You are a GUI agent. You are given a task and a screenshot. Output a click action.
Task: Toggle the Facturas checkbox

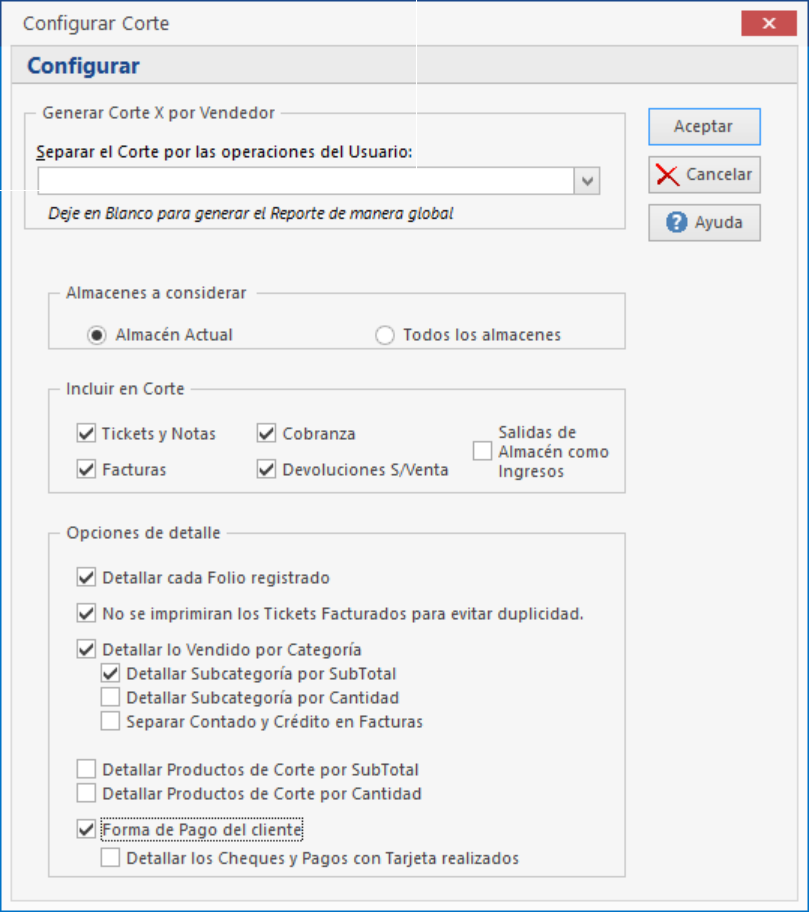(x=85, y=469)
